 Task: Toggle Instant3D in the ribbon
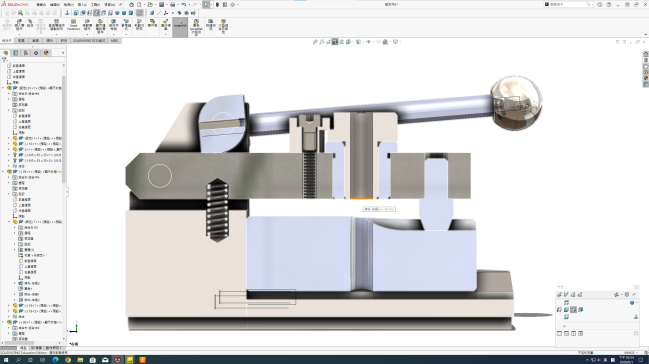(180, 27)
